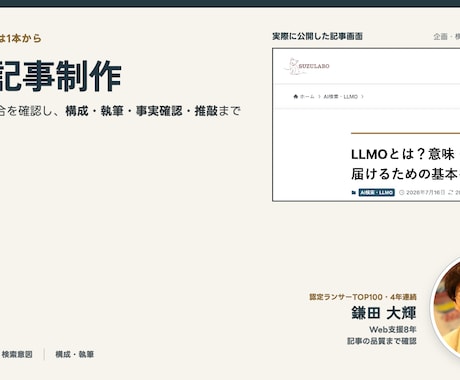
Task: Click the 記事の品質まで確認 text
Action: [382, 341]
